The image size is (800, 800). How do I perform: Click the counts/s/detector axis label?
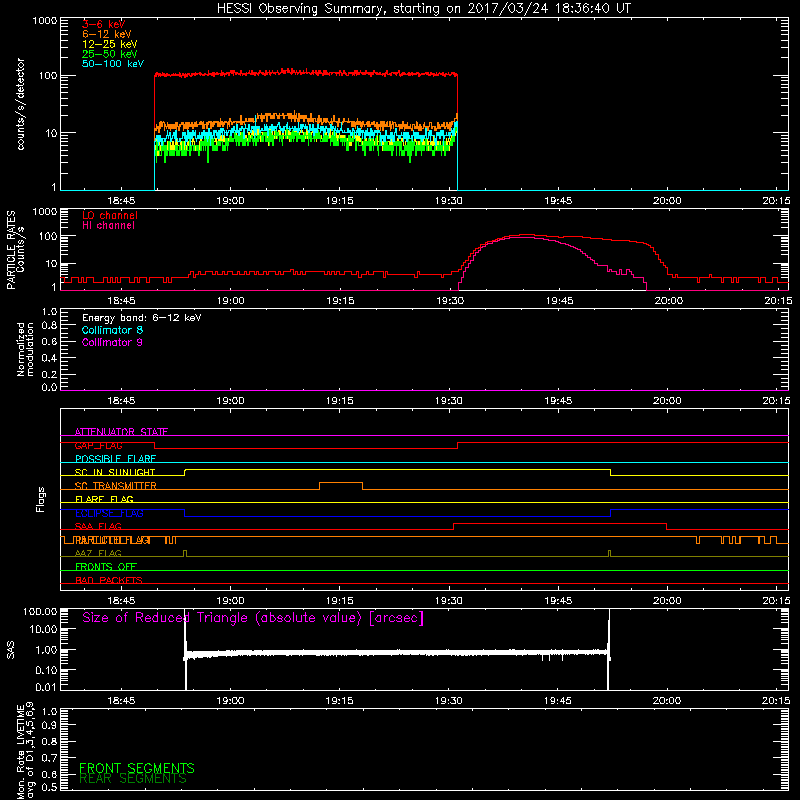(x=21, y=104)
